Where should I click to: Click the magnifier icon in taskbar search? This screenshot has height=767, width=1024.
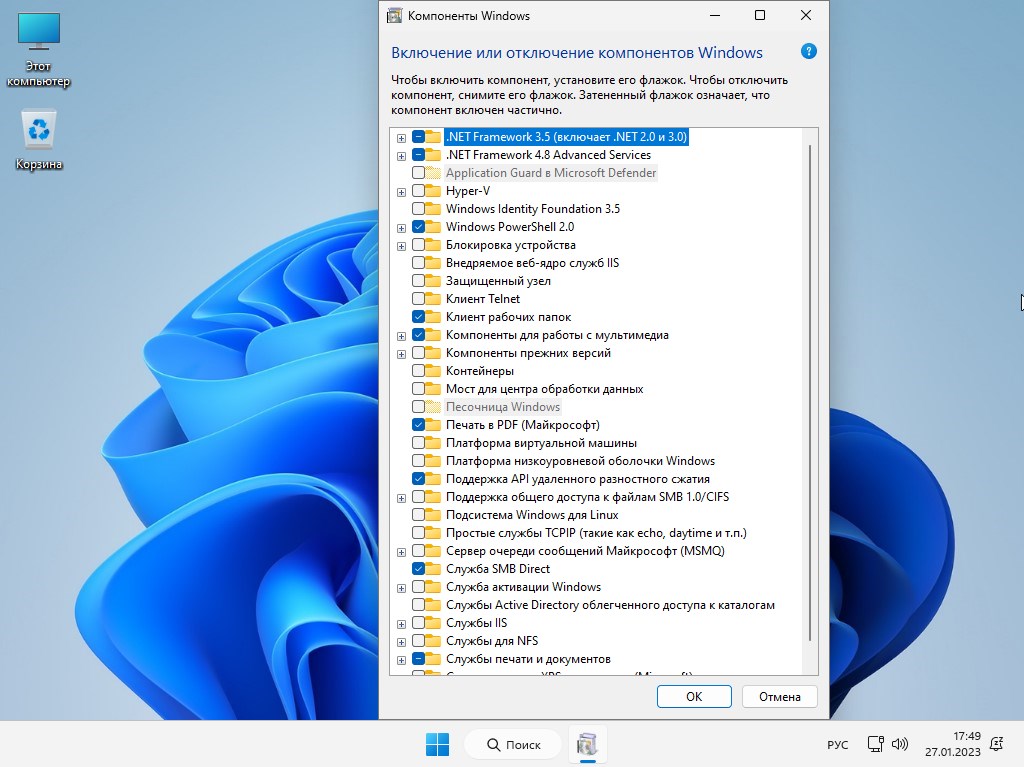tap(493, 744)
